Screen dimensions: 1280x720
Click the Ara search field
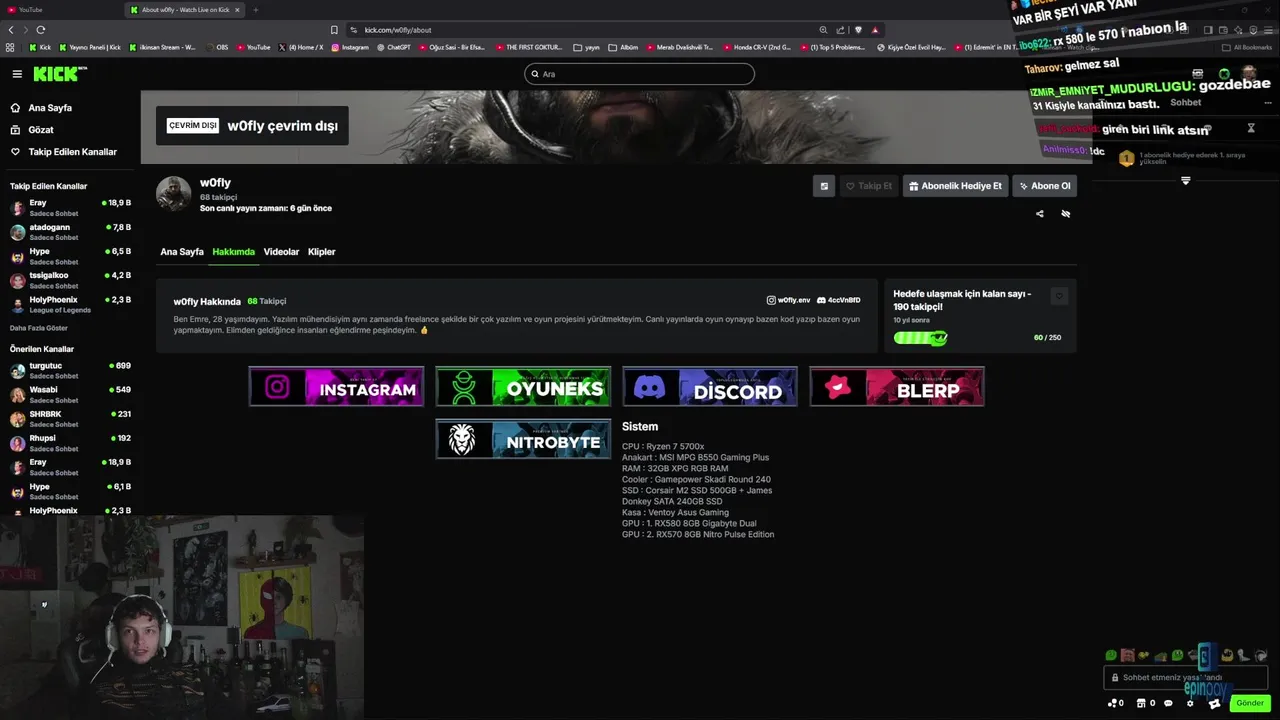tap(639, 74)
